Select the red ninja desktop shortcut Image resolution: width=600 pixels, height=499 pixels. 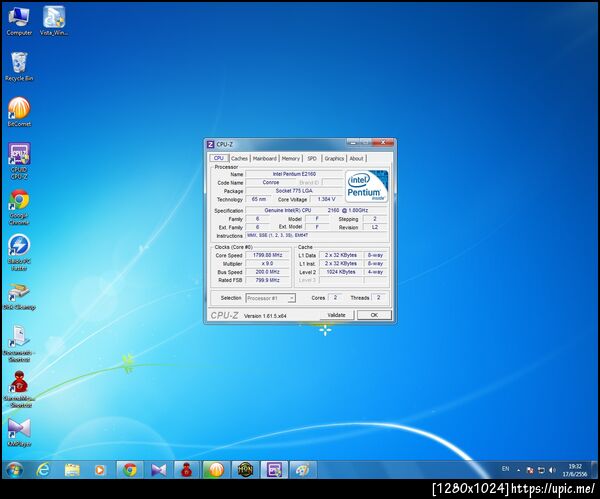pos(19,389)
